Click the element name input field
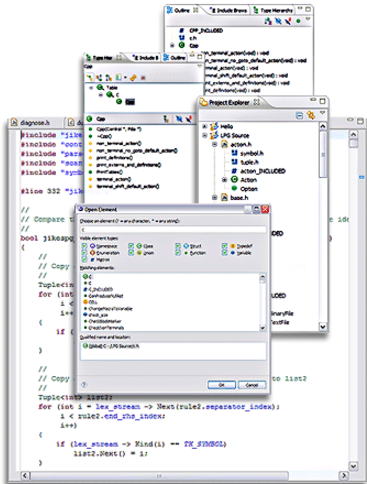367x484 pixels. 173,230
